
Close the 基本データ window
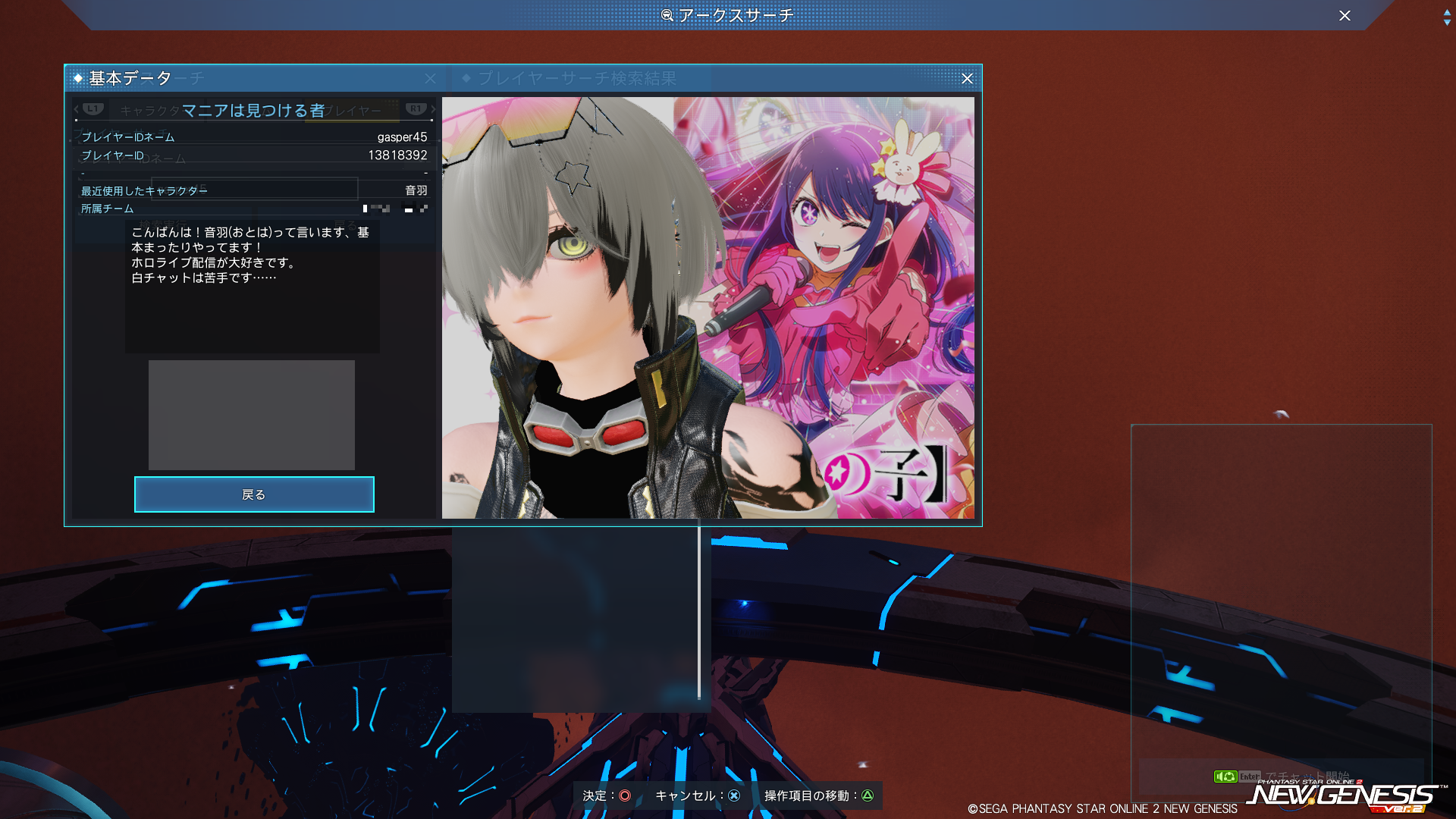[x=967, y=78]
